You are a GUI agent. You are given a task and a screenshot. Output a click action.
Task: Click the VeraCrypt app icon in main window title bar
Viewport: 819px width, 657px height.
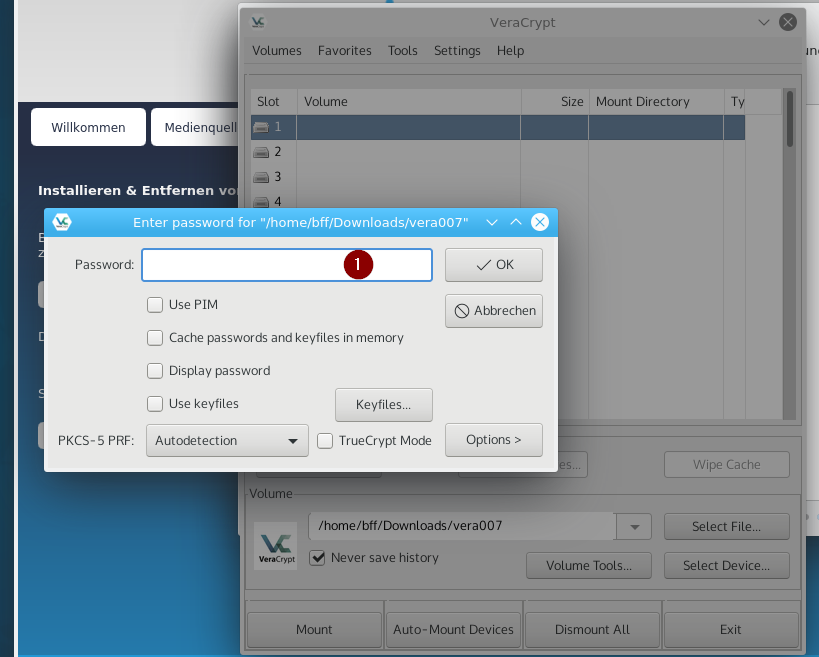258,22
